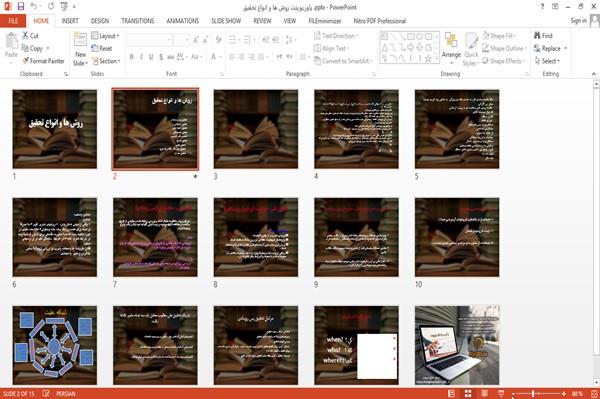The width and height of the screenshot is (600, 399).
Task: Select slide 10 thumbnail
Action: point(457,237)
